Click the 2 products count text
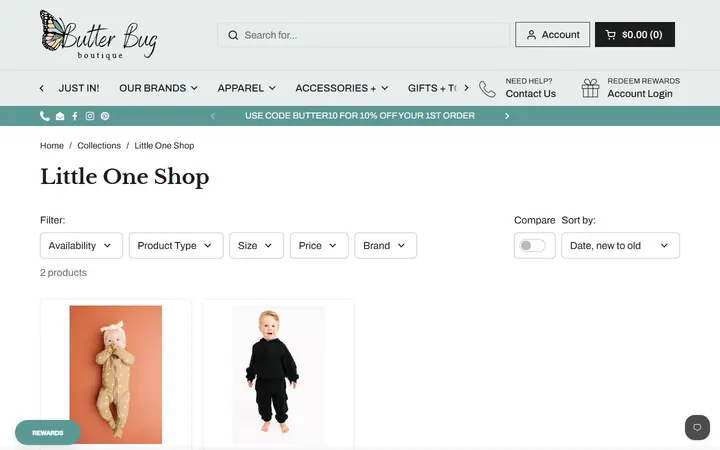Viewport: 720px width, 450px height. [63, 273]
